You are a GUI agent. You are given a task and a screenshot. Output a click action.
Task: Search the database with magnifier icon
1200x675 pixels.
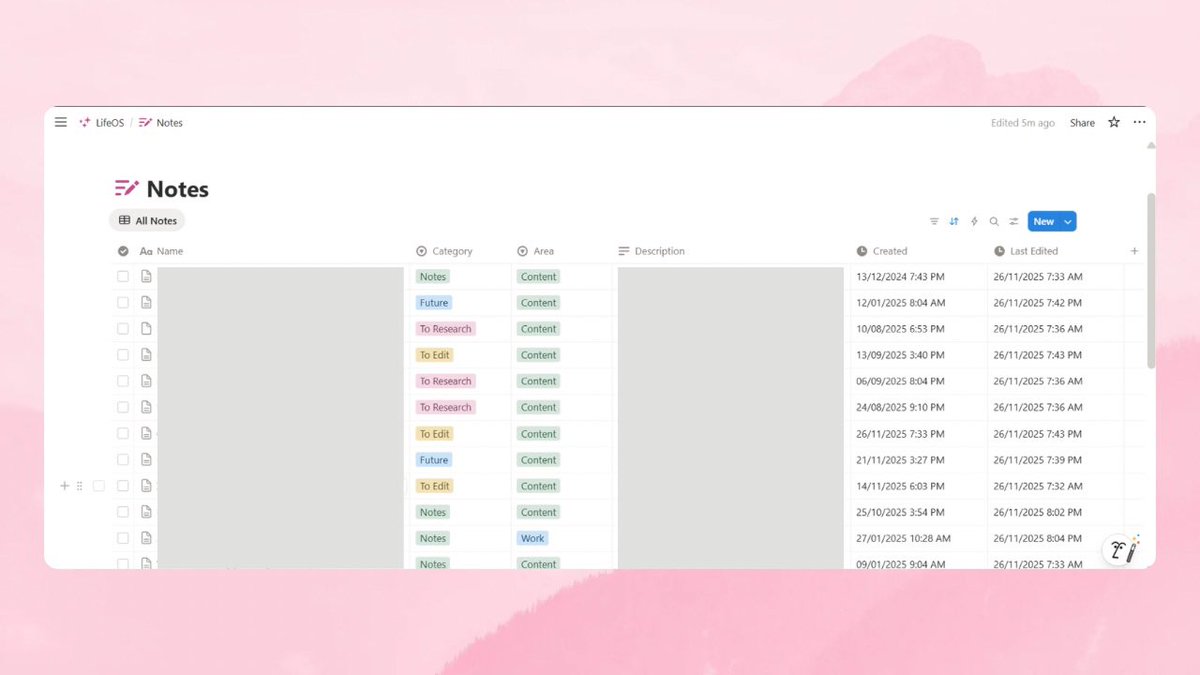(994, 221)
